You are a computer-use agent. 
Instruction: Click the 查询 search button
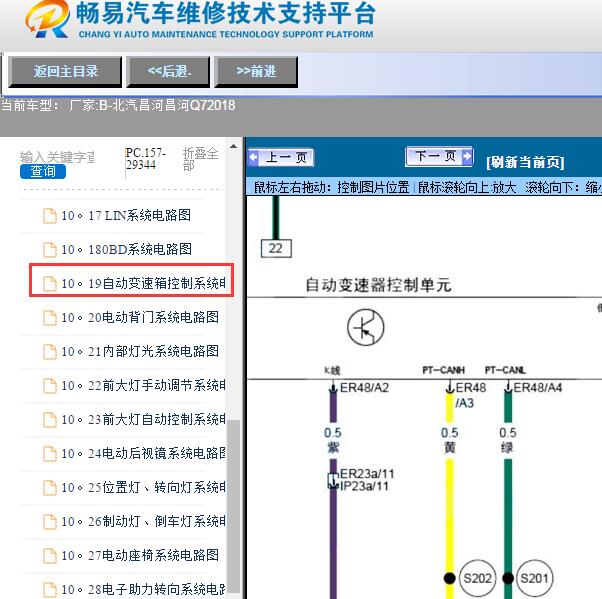[43, 171]
